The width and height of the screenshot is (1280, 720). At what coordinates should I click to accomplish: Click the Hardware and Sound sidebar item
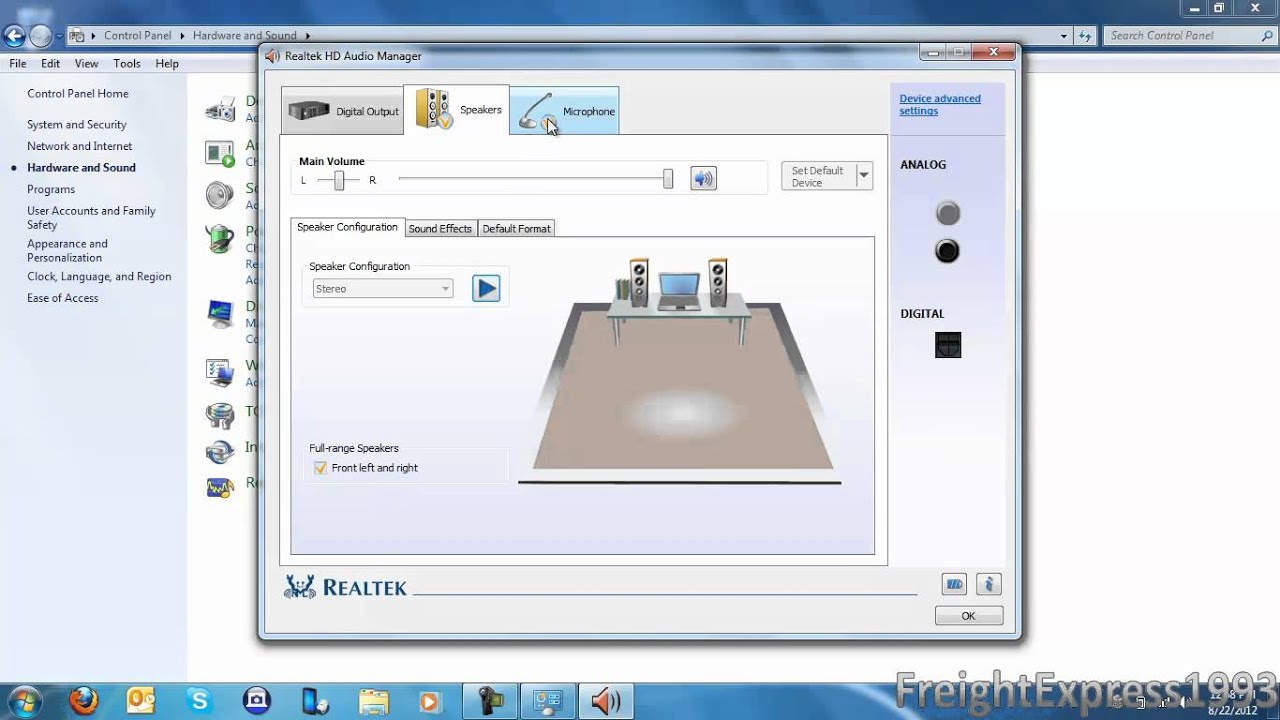[81, 168]
